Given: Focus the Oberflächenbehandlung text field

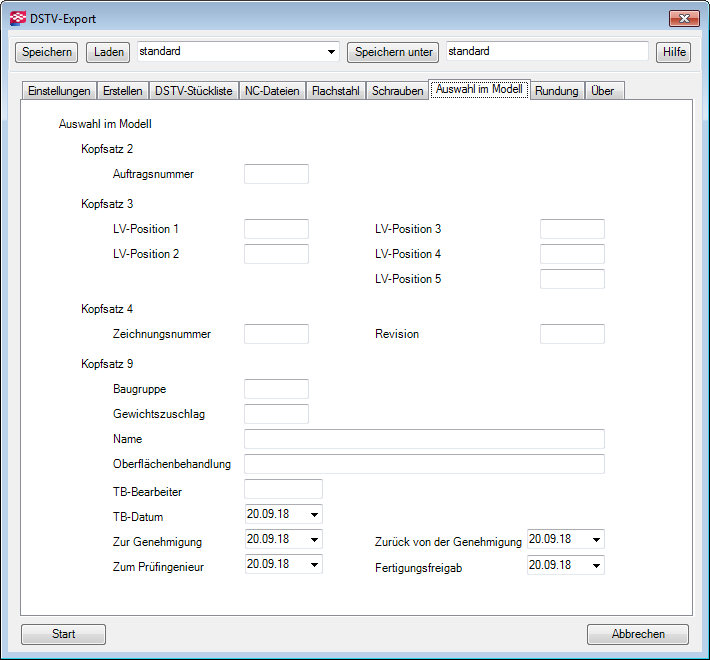Looking at the screenshot, I should pos(424,464).
